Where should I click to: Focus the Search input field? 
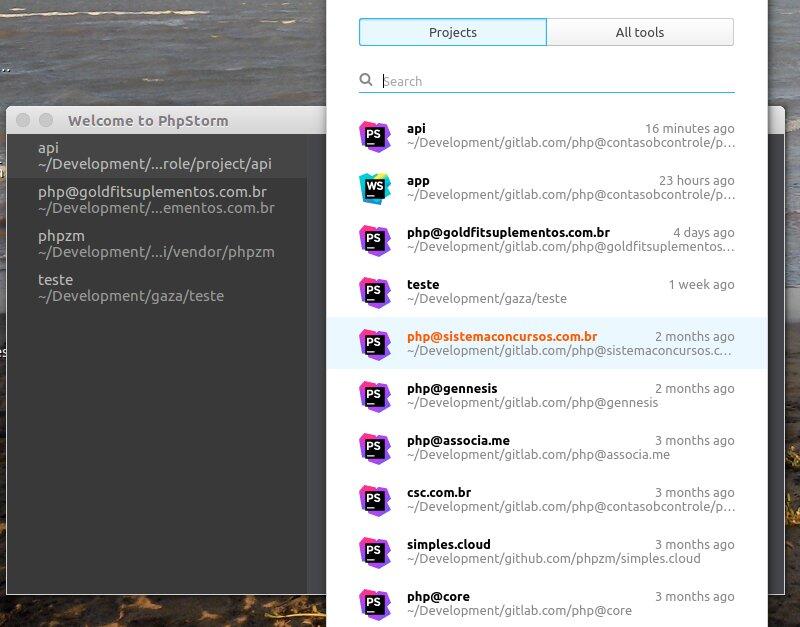(555, 81)
